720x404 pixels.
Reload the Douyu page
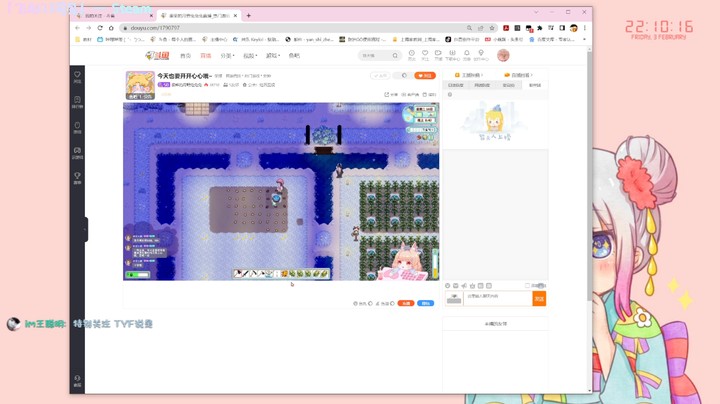100,28
